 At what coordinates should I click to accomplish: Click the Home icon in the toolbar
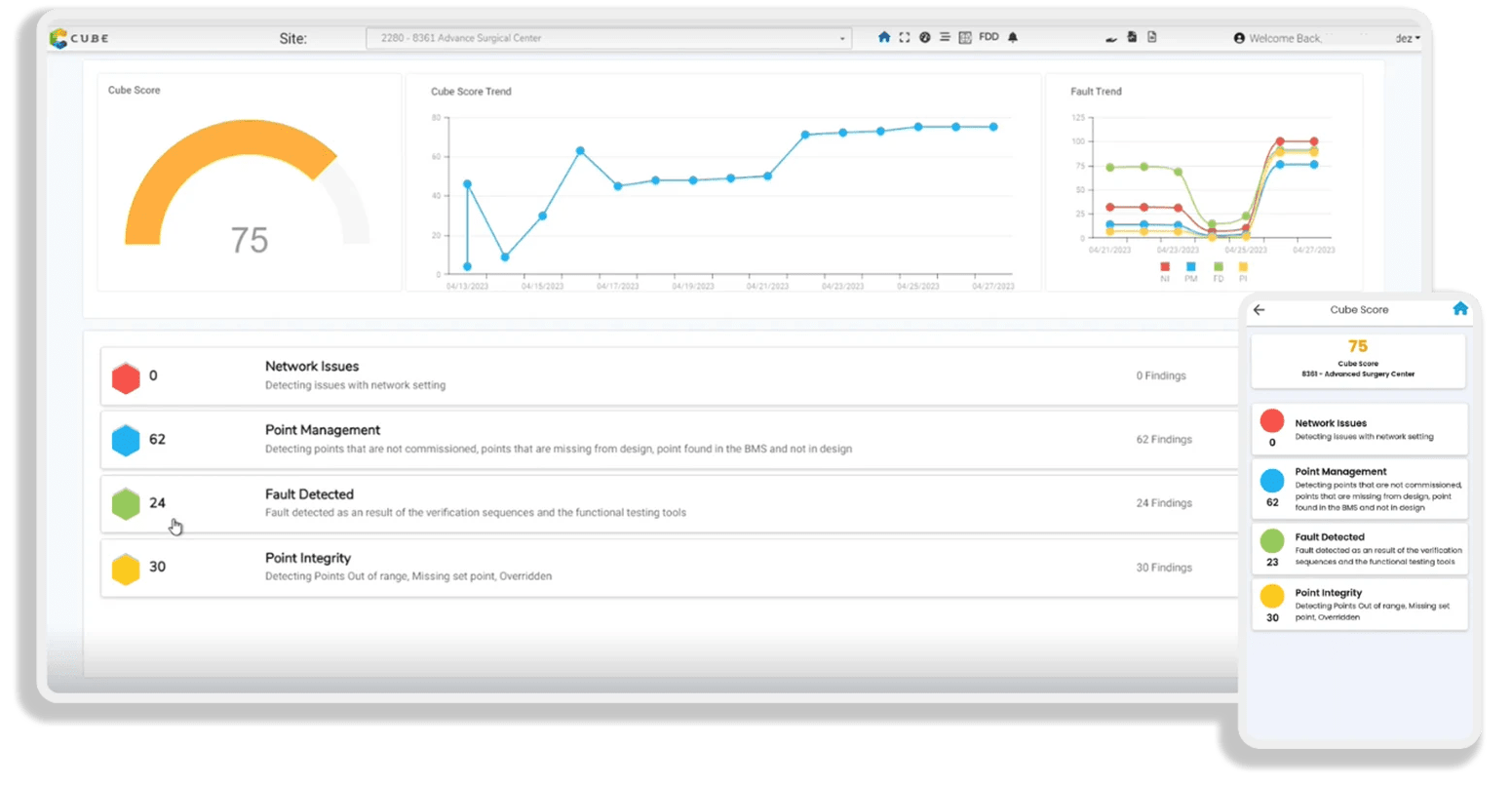pyautogui.click(x=884, y=37)
